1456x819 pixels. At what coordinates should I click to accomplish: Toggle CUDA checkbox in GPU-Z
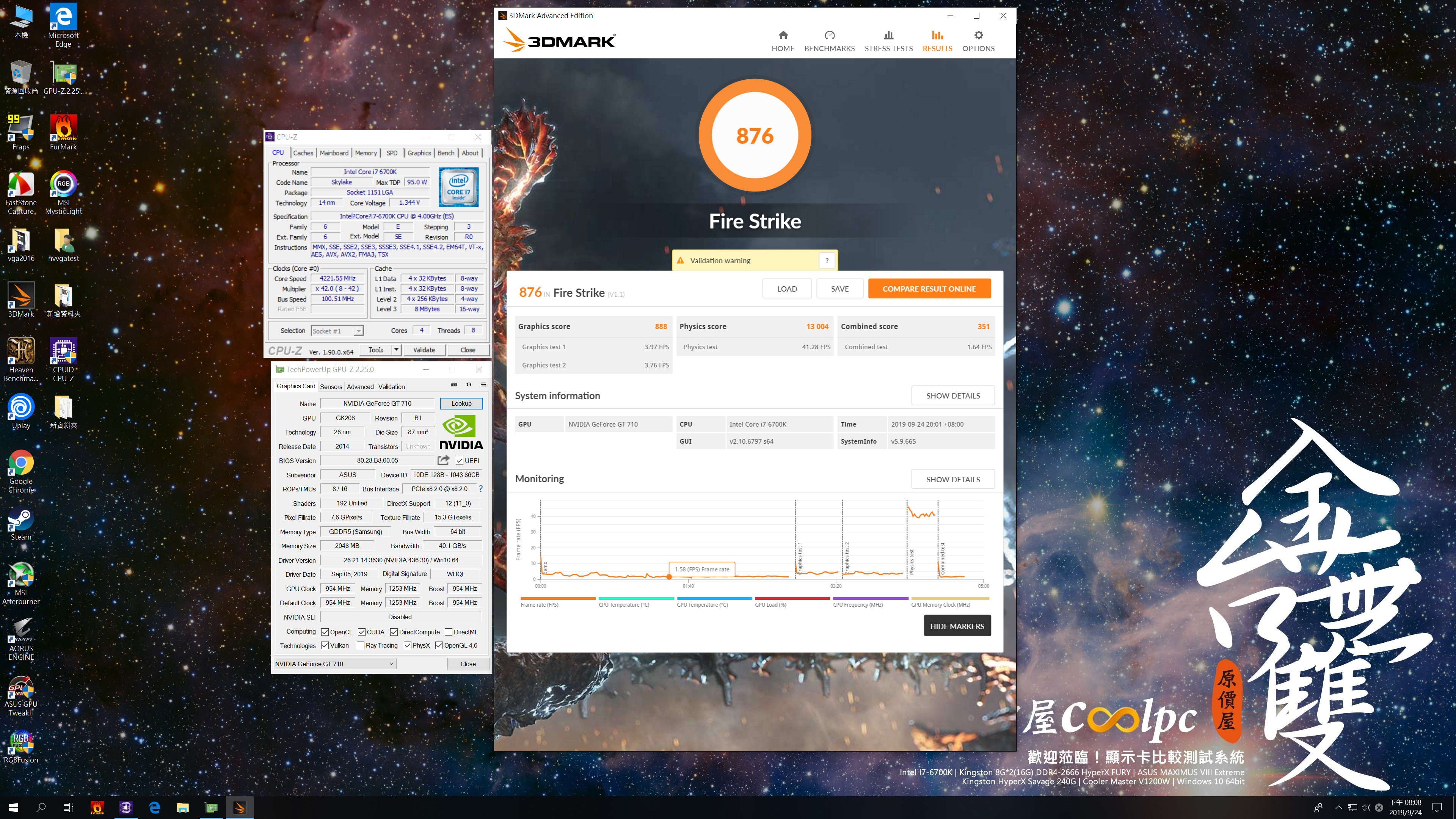pos(361,632)
